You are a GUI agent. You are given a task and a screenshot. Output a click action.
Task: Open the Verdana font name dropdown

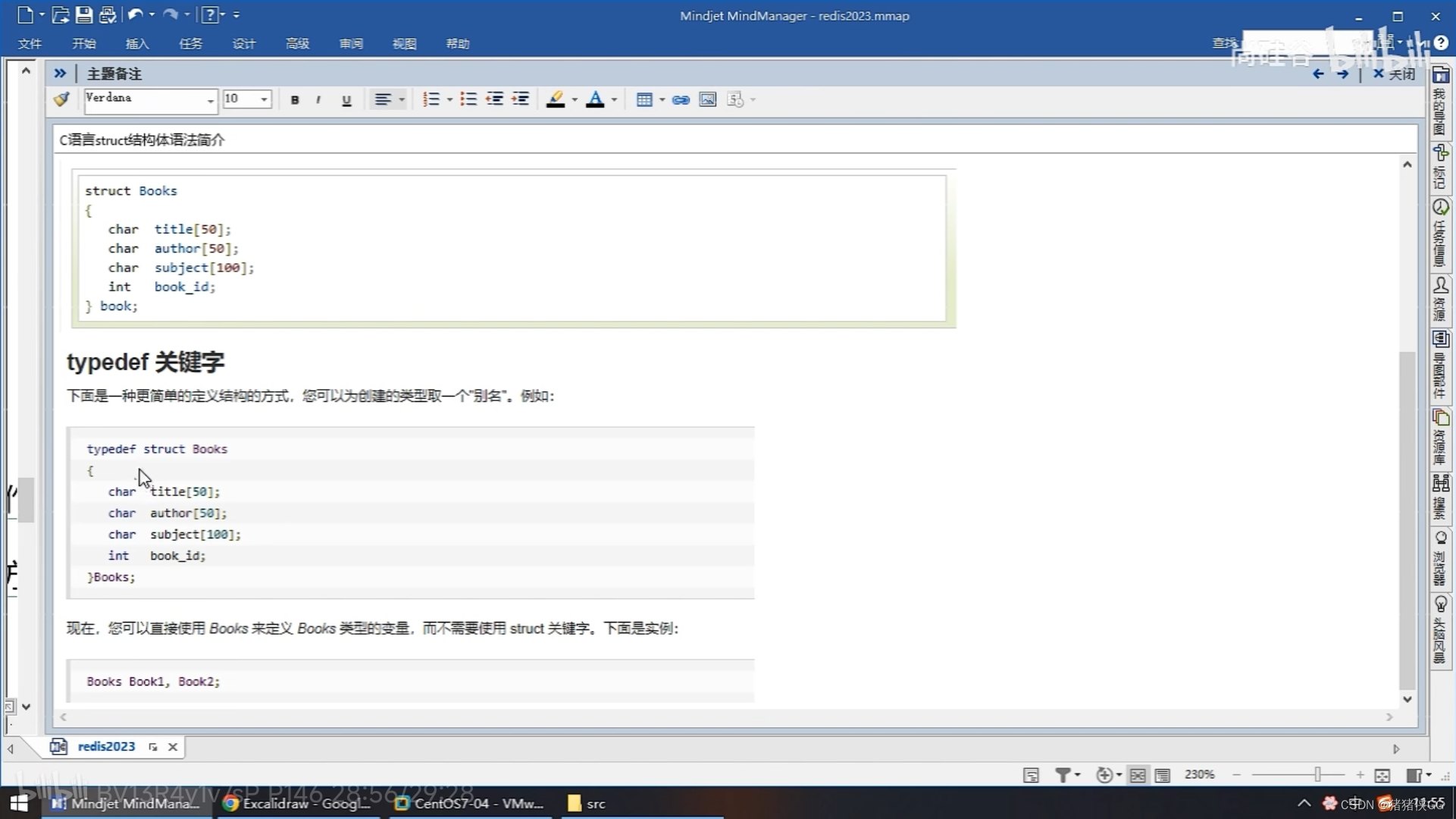[x=210, y=99]
